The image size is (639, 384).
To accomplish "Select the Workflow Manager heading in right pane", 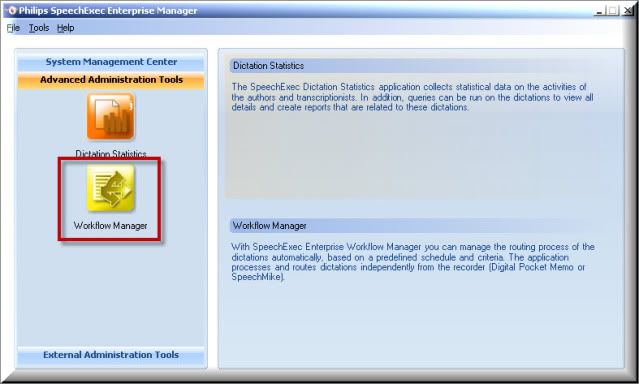I will pyautogui.click(x=269, y=225).
